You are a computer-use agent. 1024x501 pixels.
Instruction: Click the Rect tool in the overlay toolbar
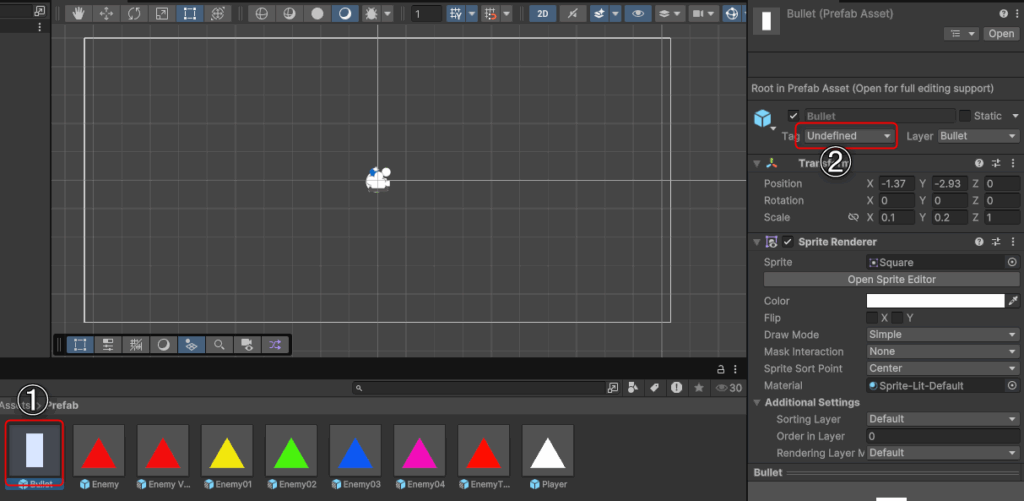(80, 345)
